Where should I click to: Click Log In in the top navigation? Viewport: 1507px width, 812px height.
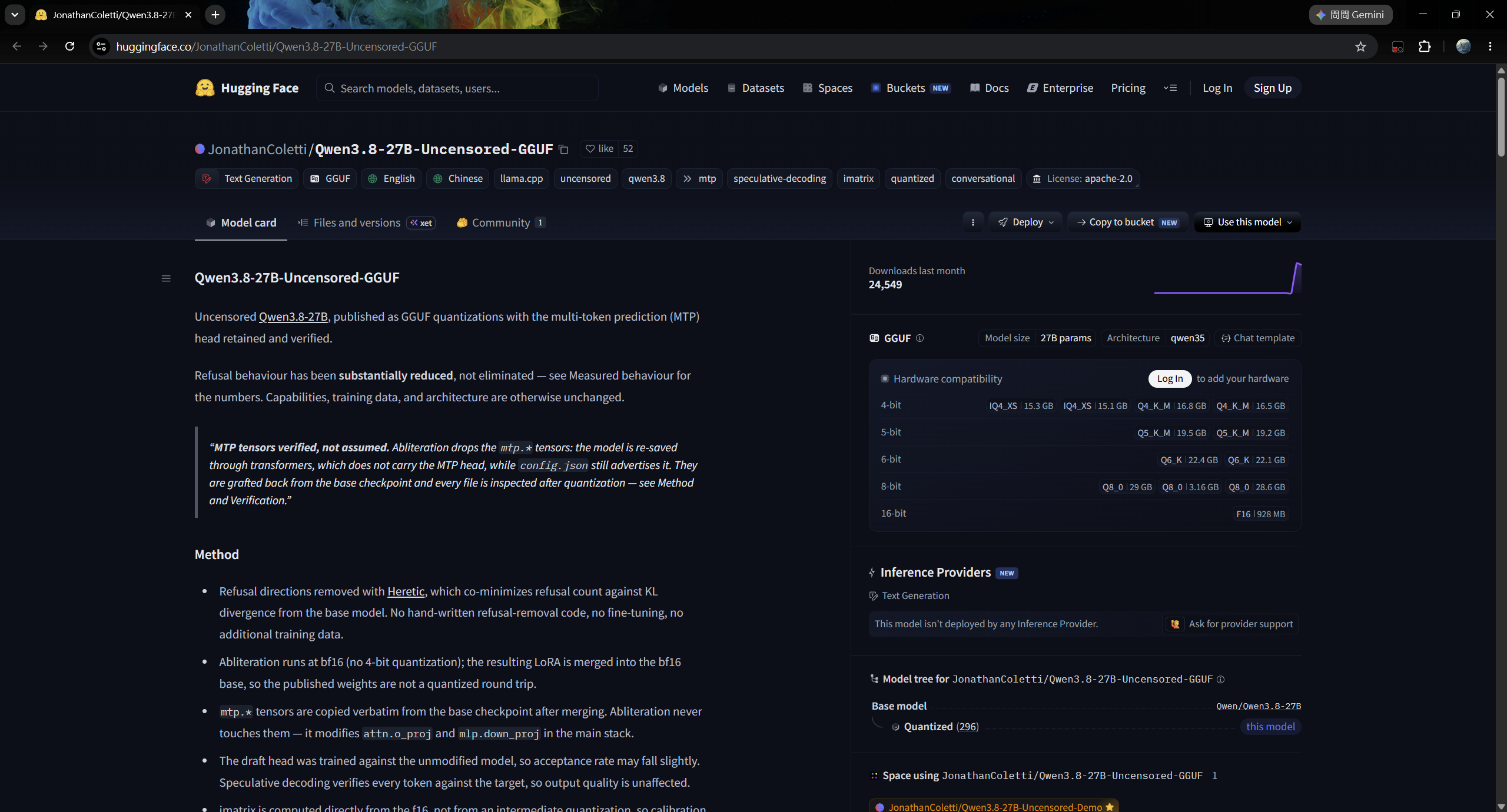(x=1217, y=88)
